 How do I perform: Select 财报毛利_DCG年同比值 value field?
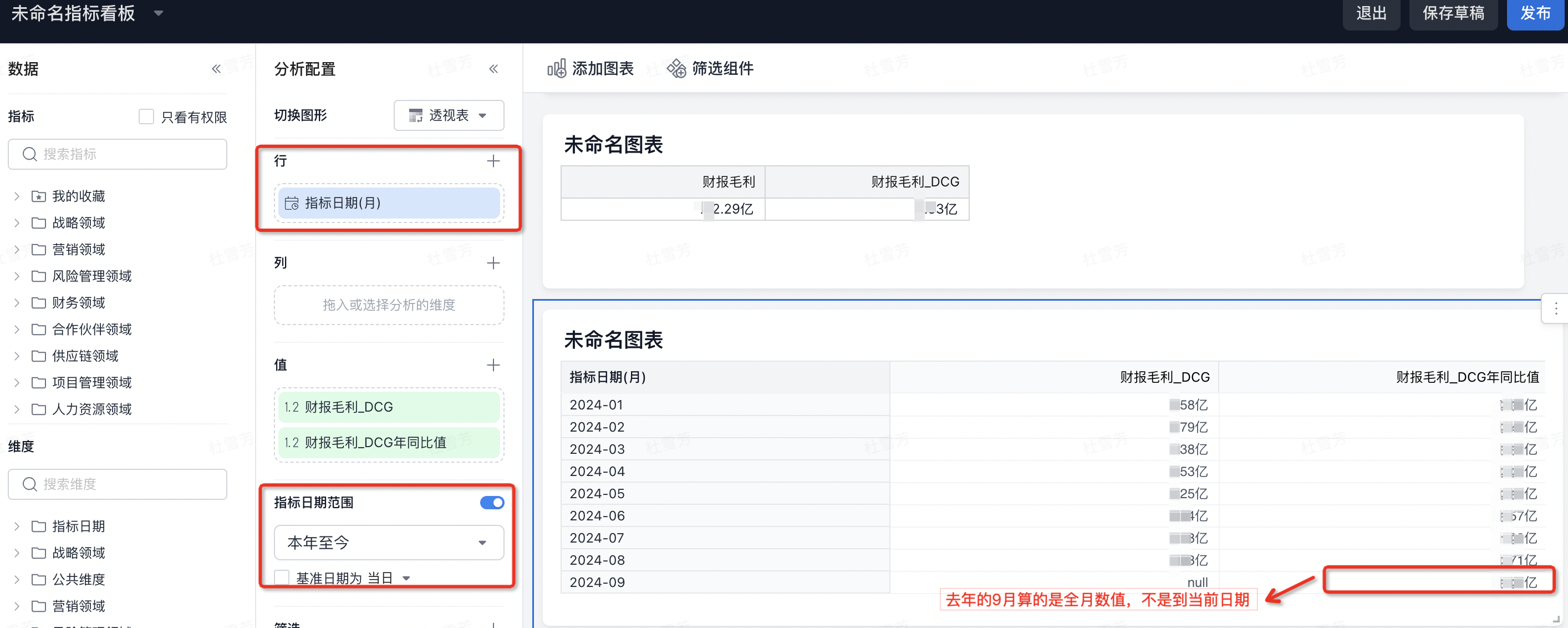click(x=388, y=442)
